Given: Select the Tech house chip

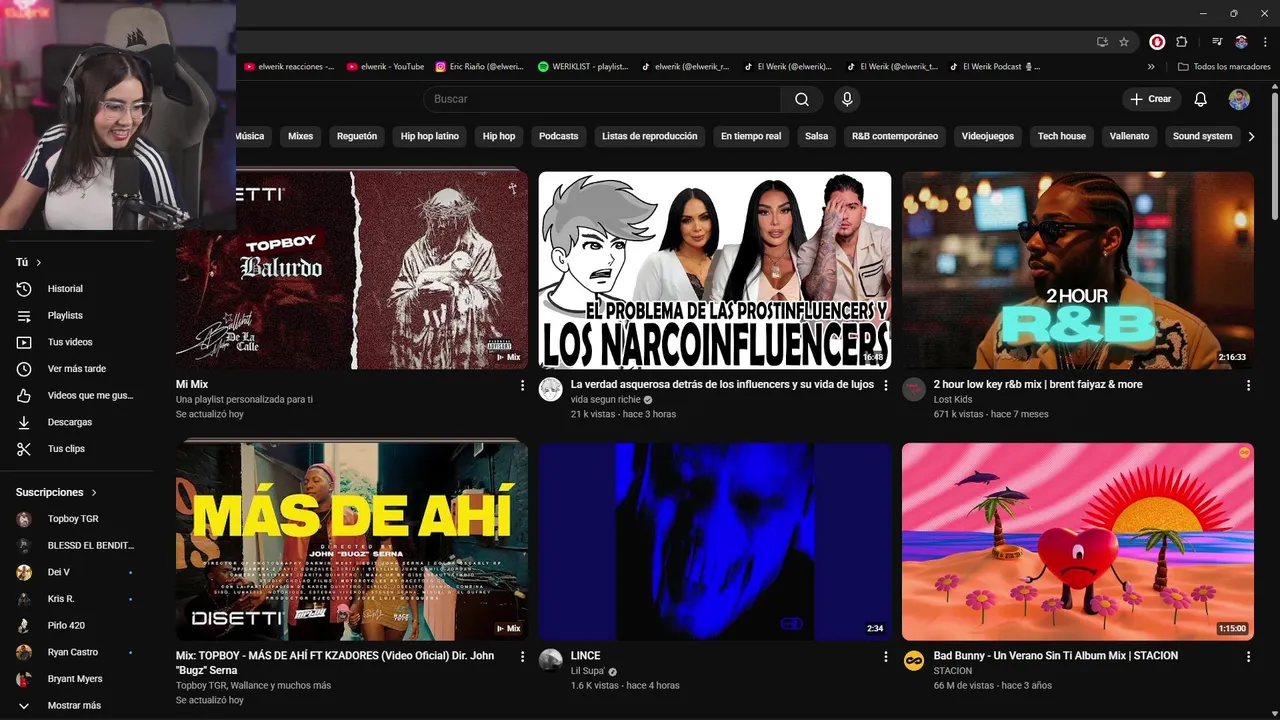Looking at the screenshot, I should pyautogui.click(x=1062, y=136).
